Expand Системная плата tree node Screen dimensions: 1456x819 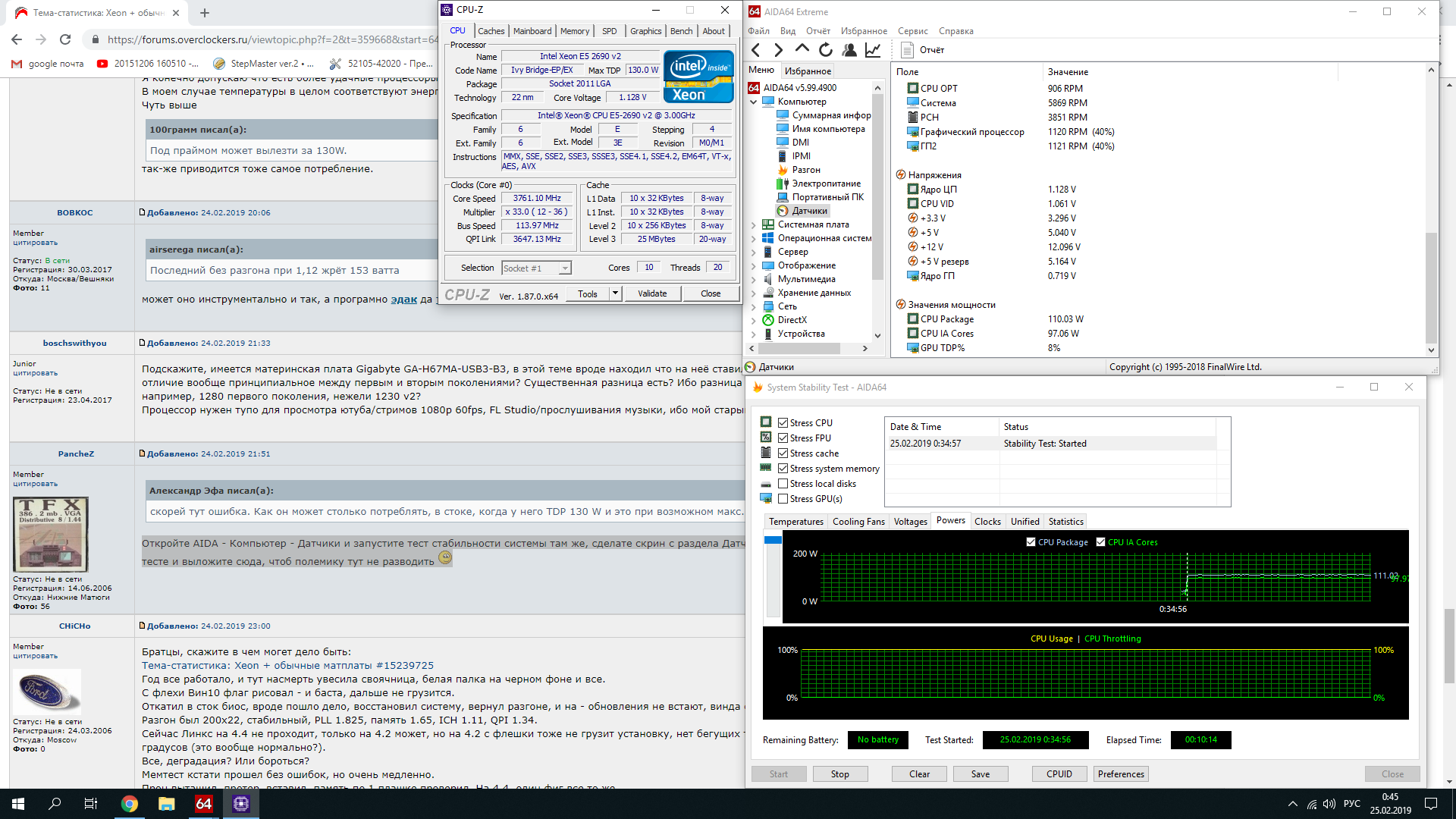(x=754, y=224)
